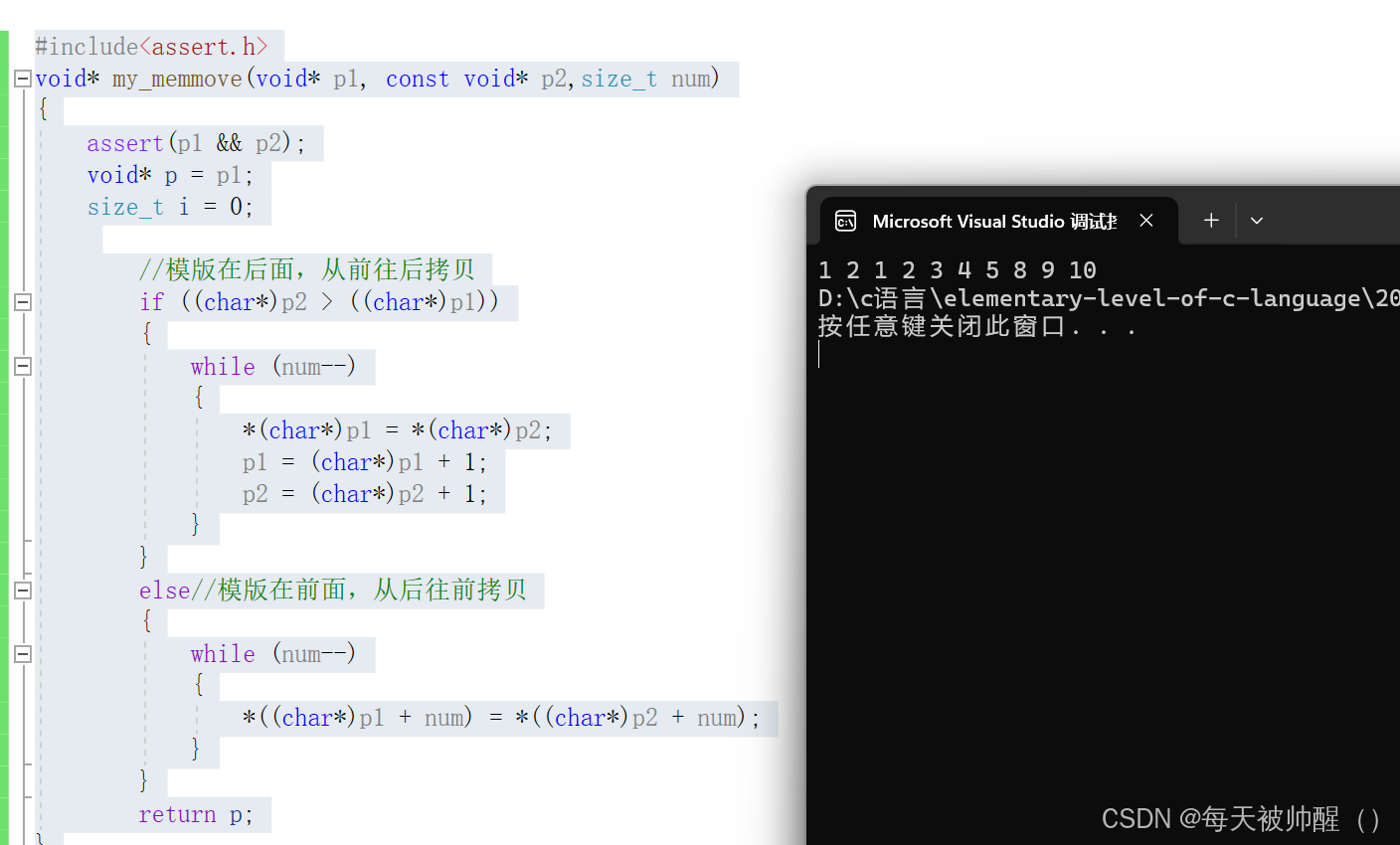Screen dimensions: 1400x845
Task: Click the #include<assert.h> line
Action: coord(151,47)
